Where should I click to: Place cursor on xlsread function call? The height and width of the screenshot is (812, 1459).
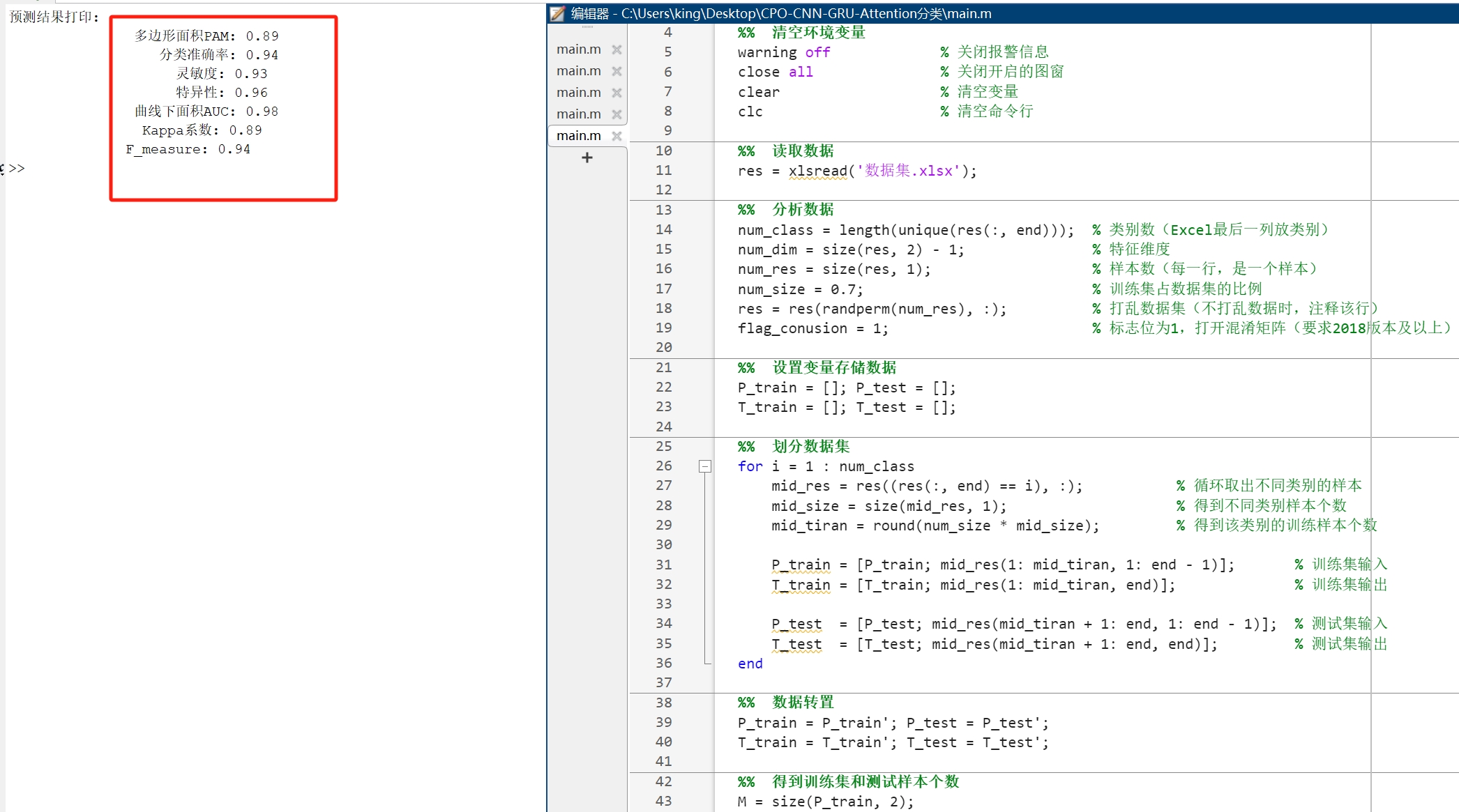pos(817,171)
